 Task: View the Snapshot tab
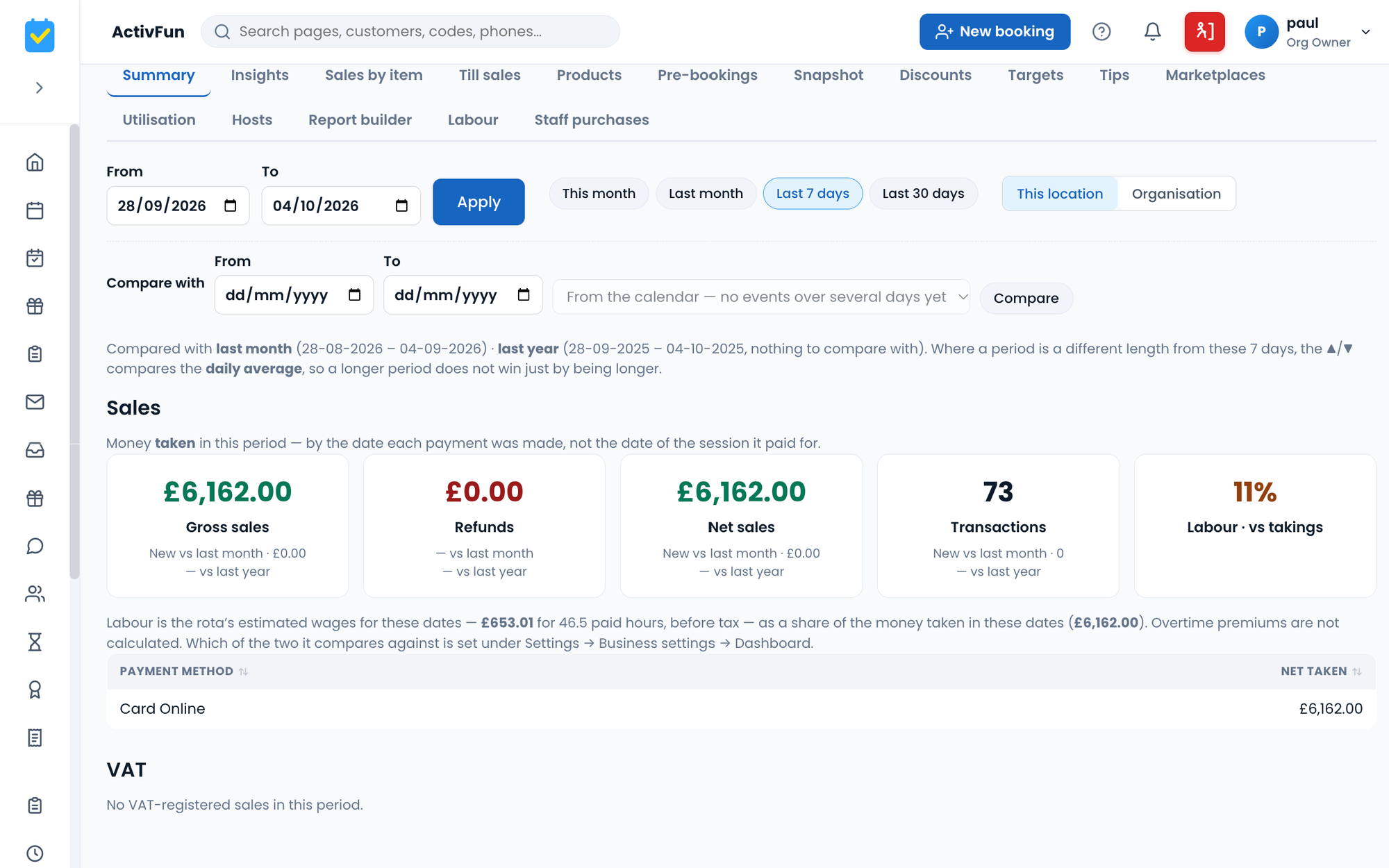pos(829,75)
